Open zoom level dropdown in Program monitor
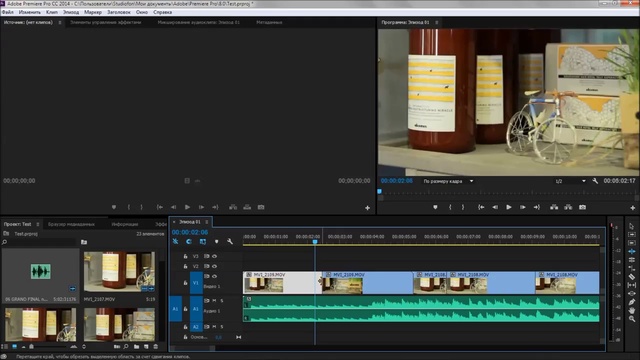640x360 pixels. click(x=448, y=181)
